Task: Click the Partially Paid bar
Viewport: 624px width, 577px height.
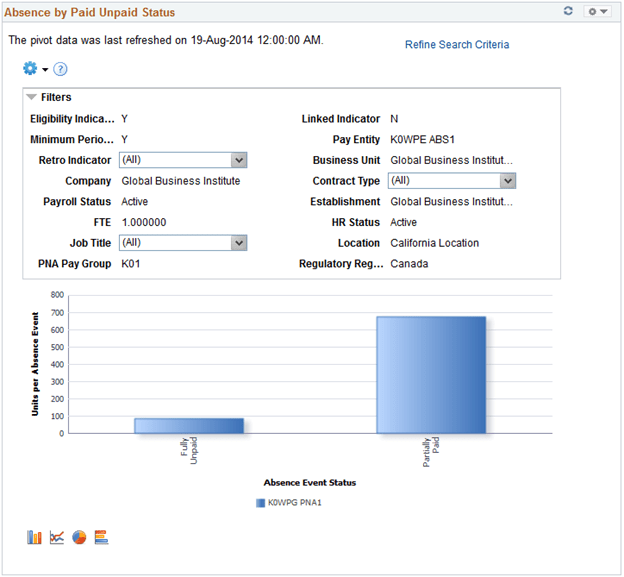Action: (431, 375)
